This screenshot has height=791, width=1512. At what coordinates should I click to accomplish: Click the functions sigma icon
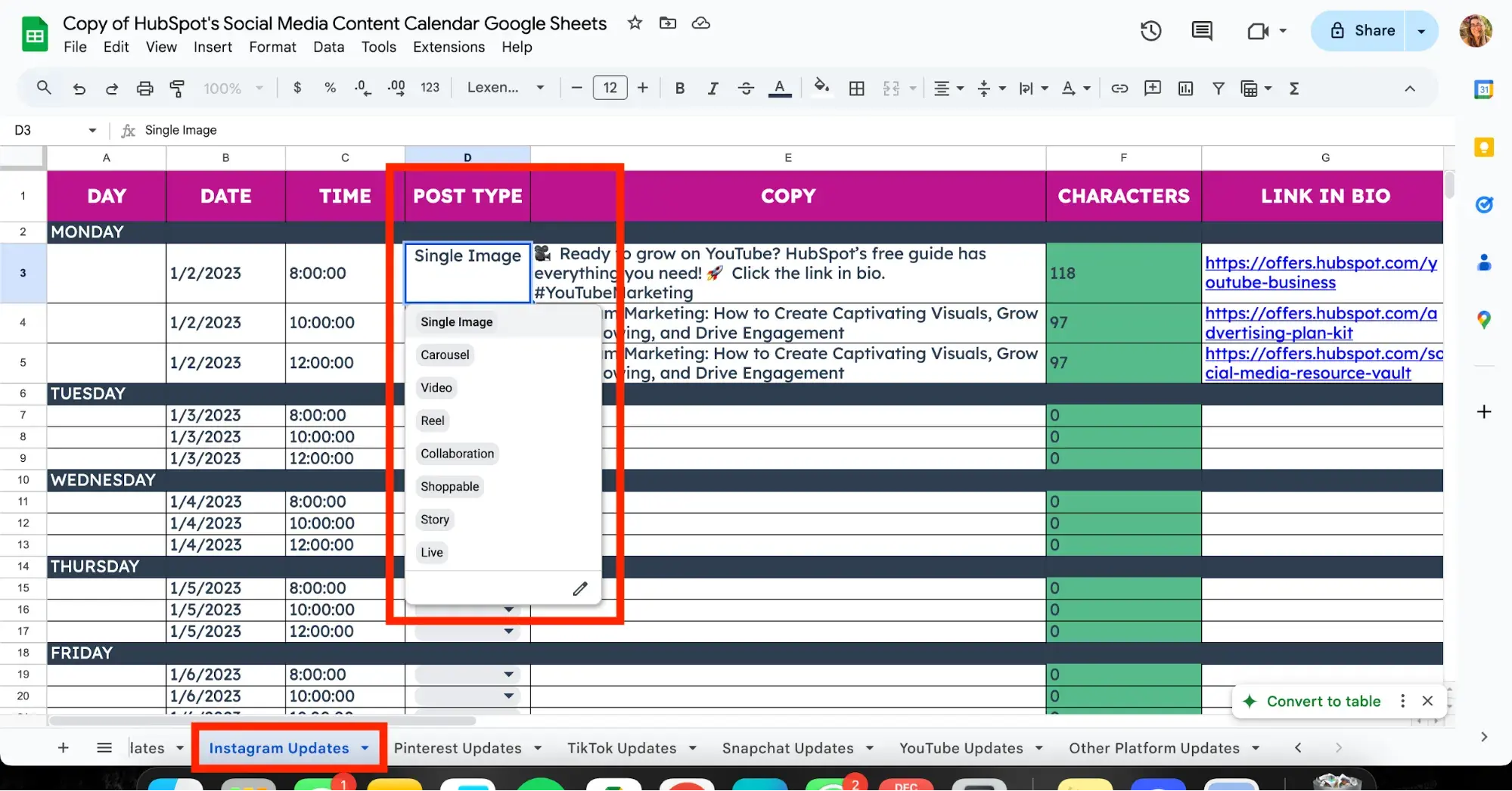1294,88
